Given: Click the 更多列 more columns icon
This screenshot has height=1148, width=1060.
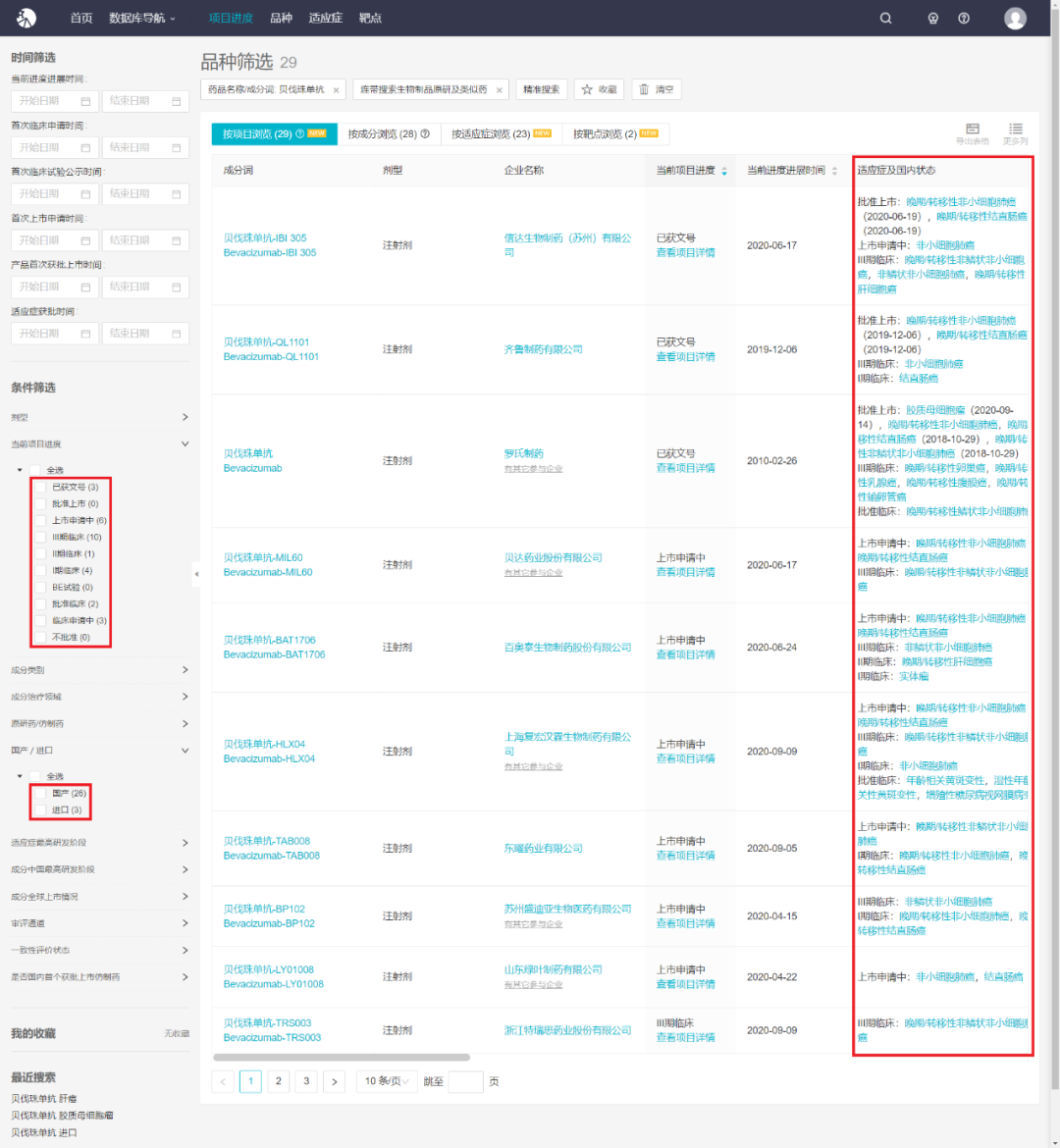Looking at the screenshot, I should click(1015, 133).
